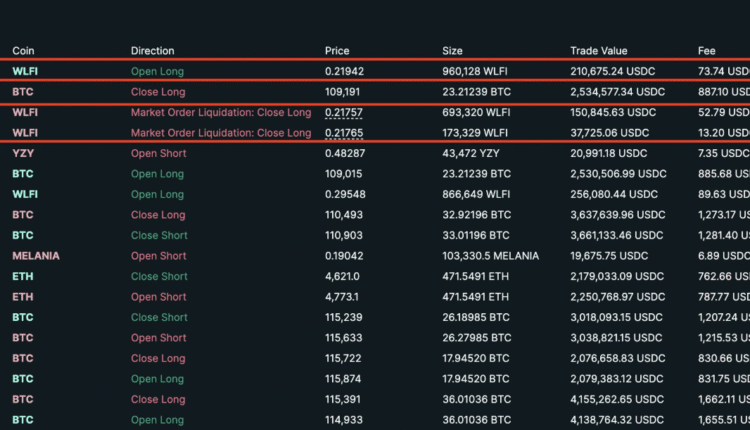This screenshot has width=750, height=430.
Task: Sort the table by the Coin column header
Action: coord(23,50)
